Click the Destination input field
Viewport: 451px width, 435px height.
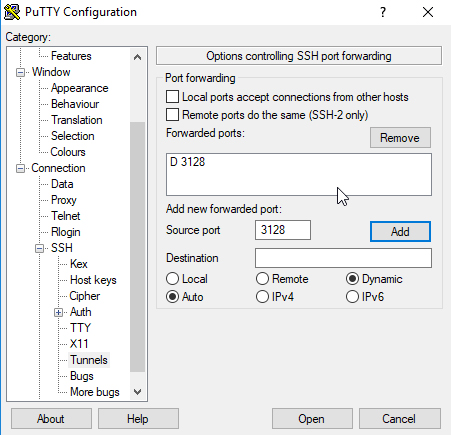pos(343,258)
